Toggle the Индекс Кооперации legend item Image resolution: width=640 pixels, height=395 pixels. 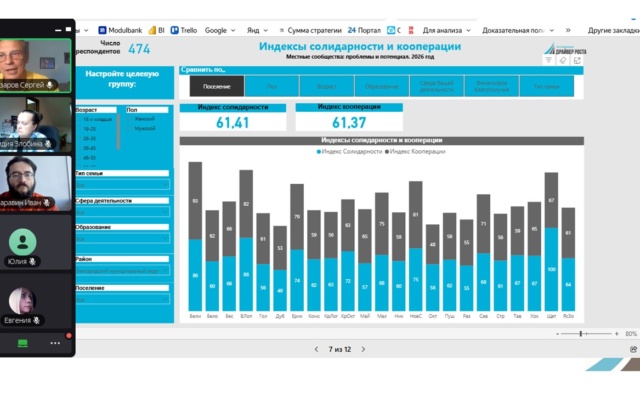pos(415,151)
